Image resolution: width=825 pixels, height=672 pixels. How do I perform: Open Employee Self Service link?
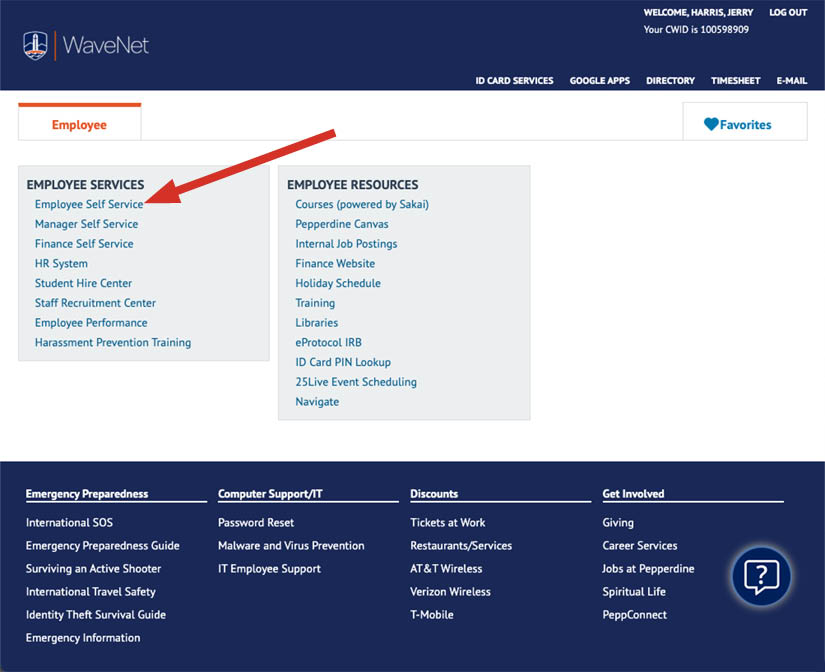pos(89,204)
